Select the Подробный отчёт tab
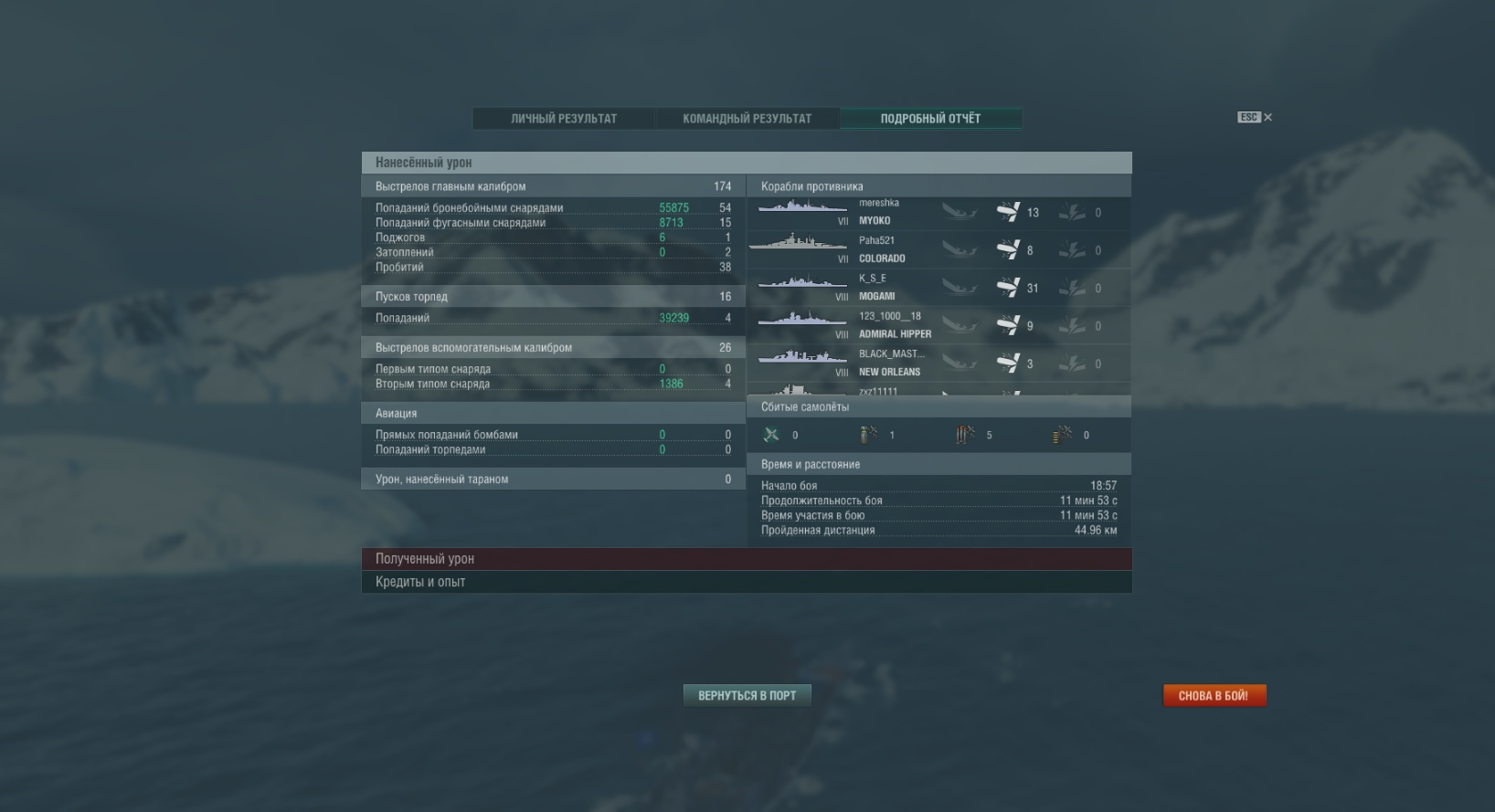This screenshot has height=812, width=1495. coord(930,119)
